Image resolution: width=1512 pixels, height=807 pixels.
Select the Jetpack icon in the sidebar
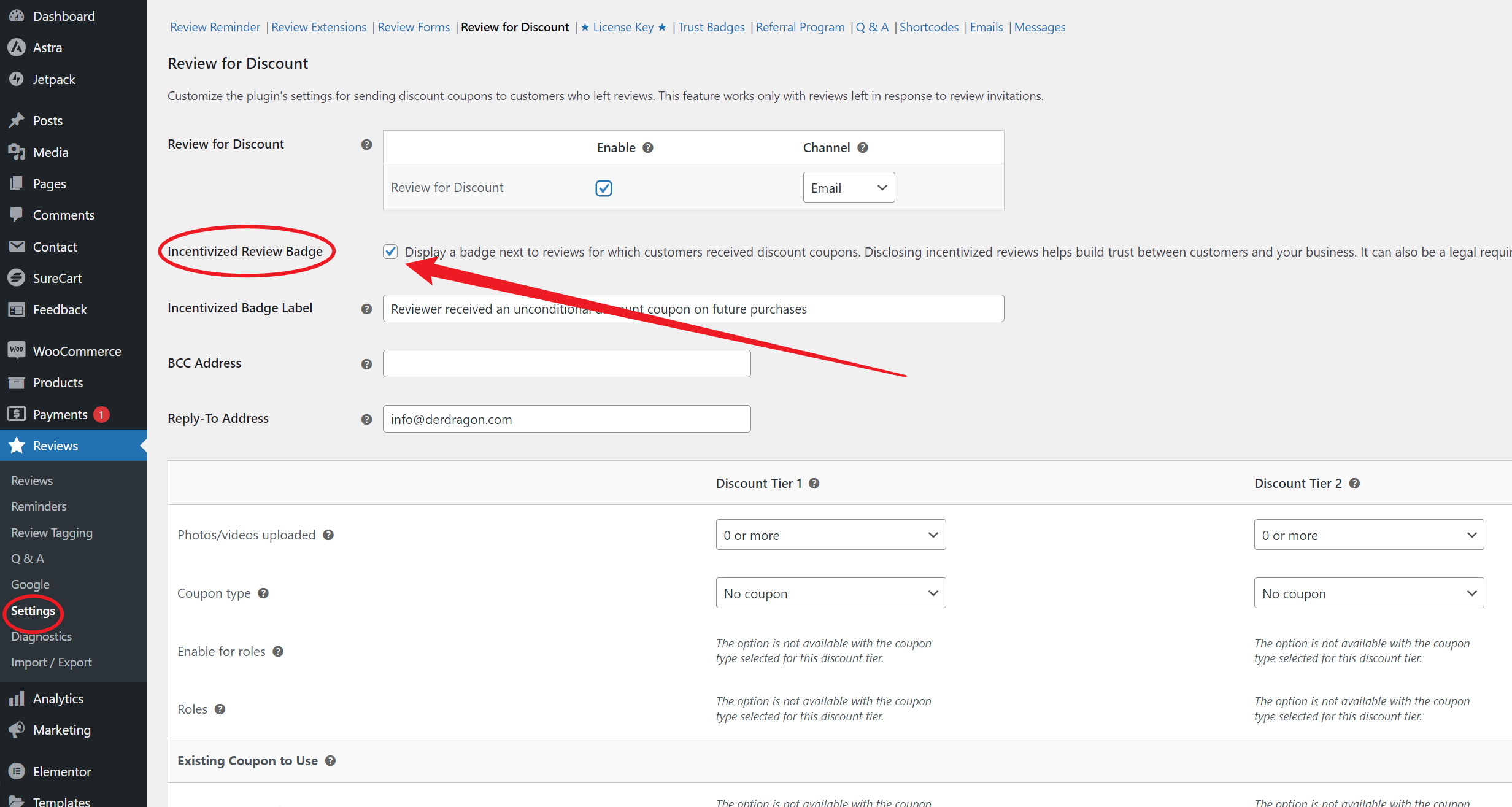click(17, 79)
